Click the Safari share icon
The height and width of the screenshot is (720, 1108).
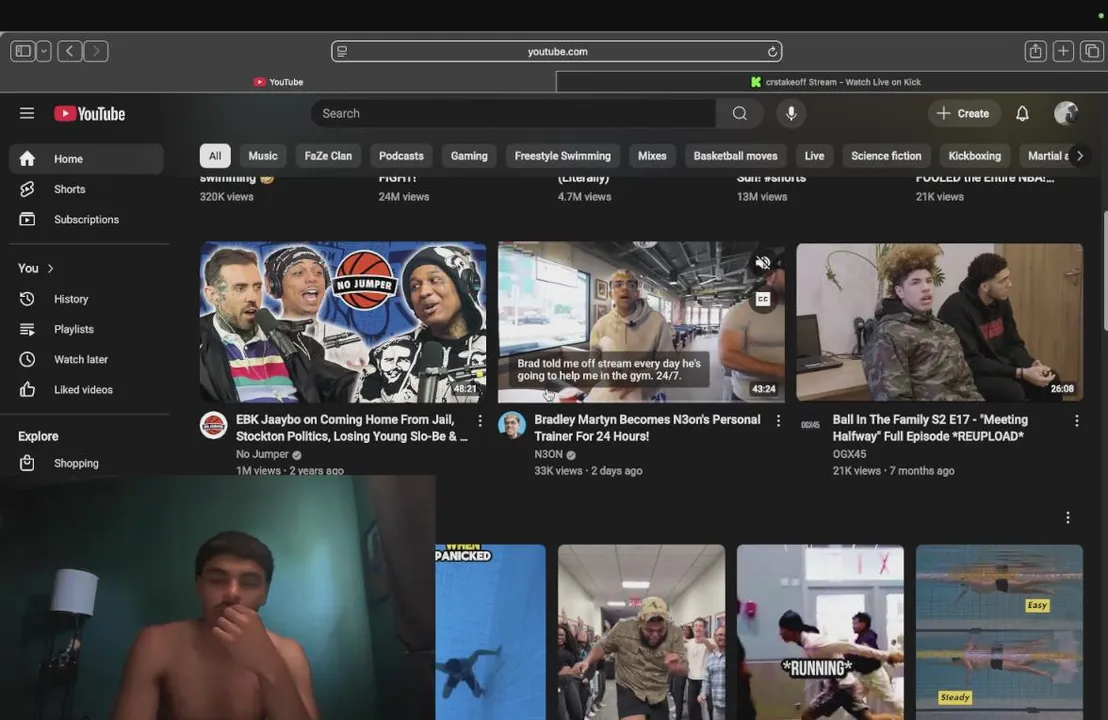point(1035,51)
